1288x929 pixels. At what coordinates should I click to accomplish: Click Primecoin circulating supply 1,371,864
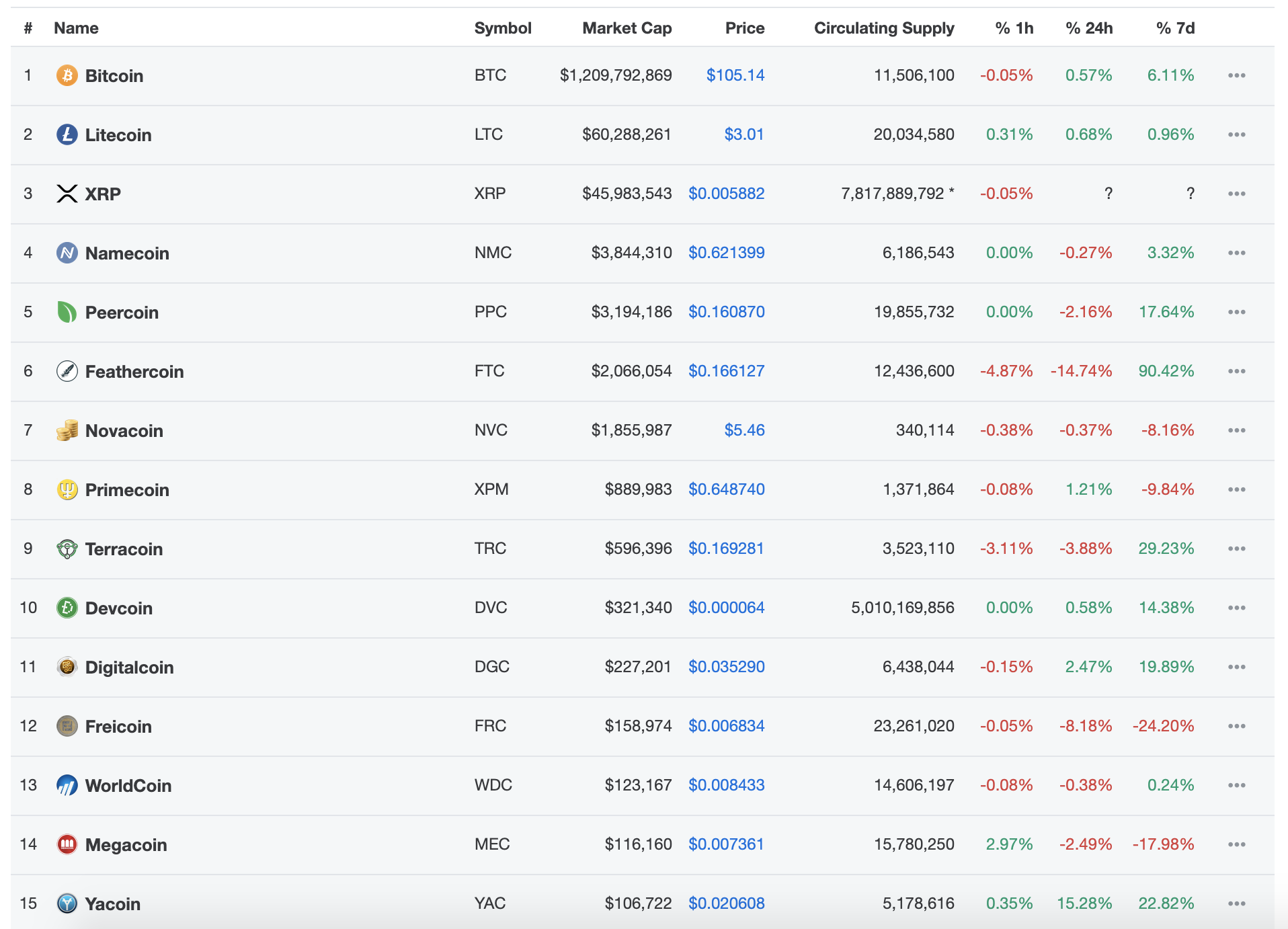click(918, 489)
